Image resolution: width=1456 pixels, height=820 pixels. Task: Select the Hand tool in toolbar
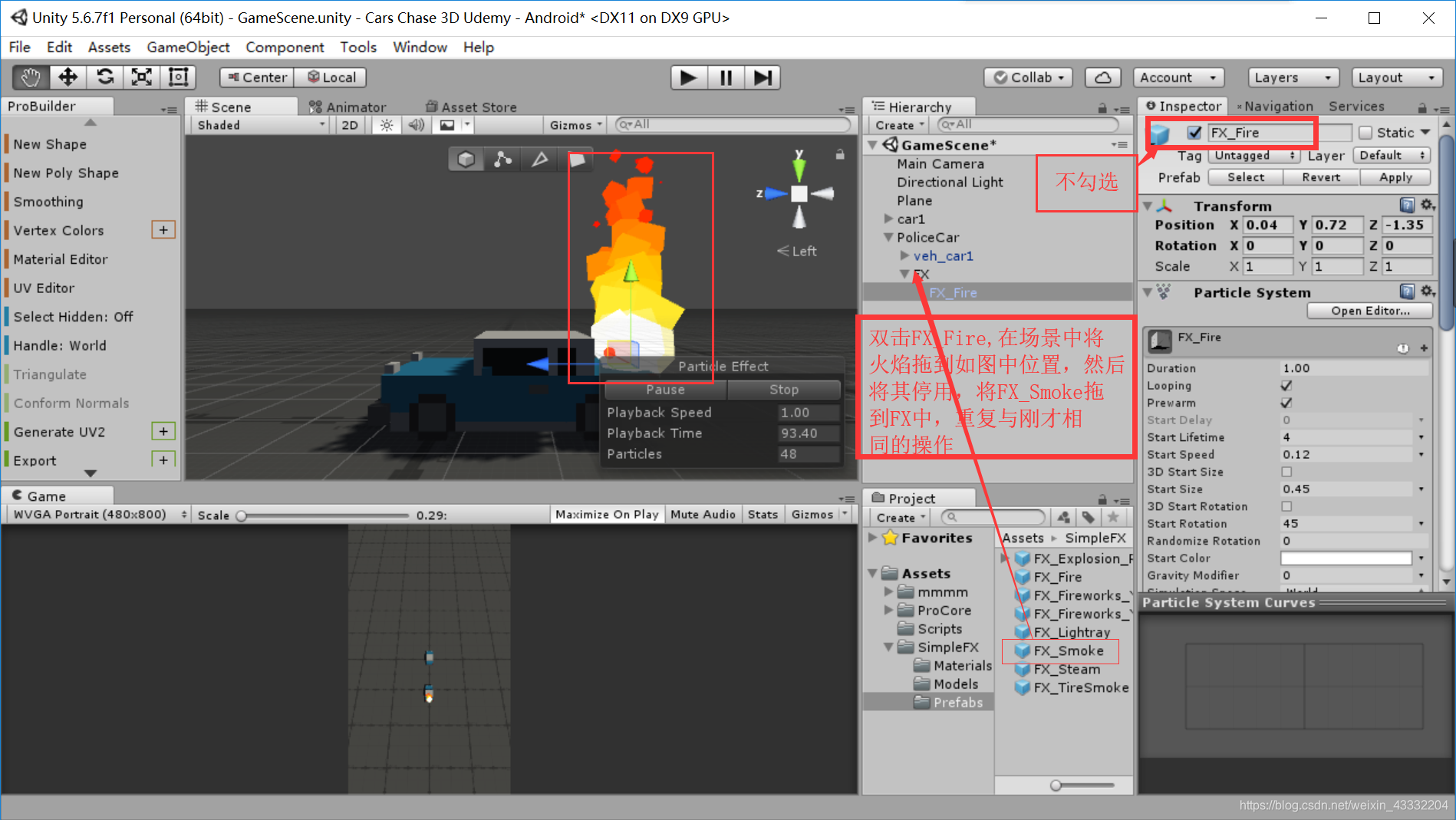pos(31,77)
